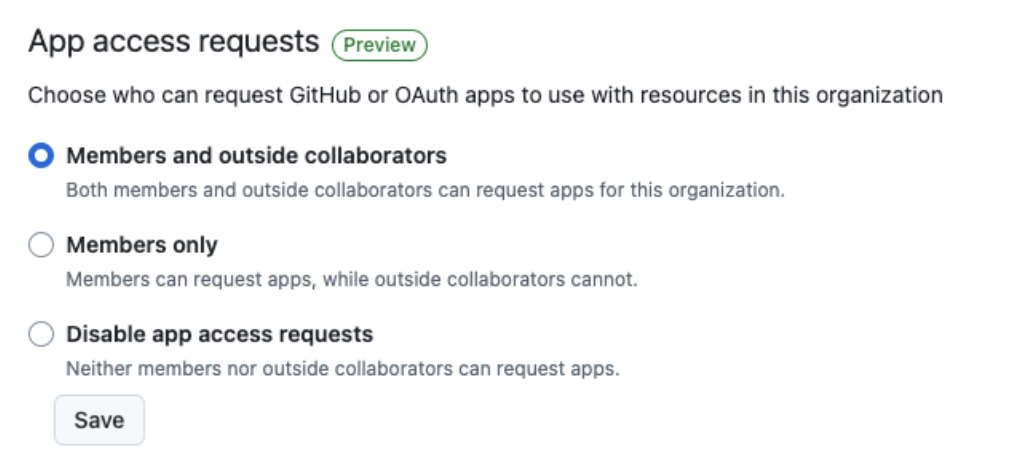Click the App access requests heading
This screenshot has height=474, width=1014.
[173, 42]
